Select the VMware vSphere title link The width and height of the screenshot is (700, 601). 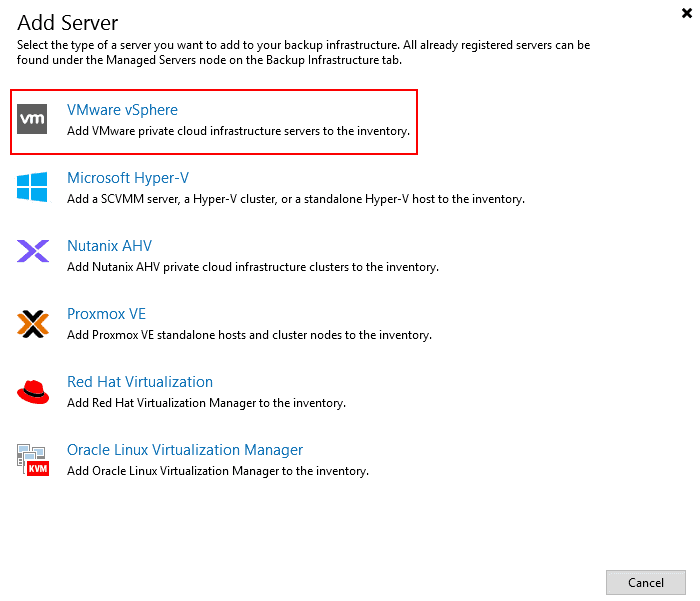click(122, 110)
